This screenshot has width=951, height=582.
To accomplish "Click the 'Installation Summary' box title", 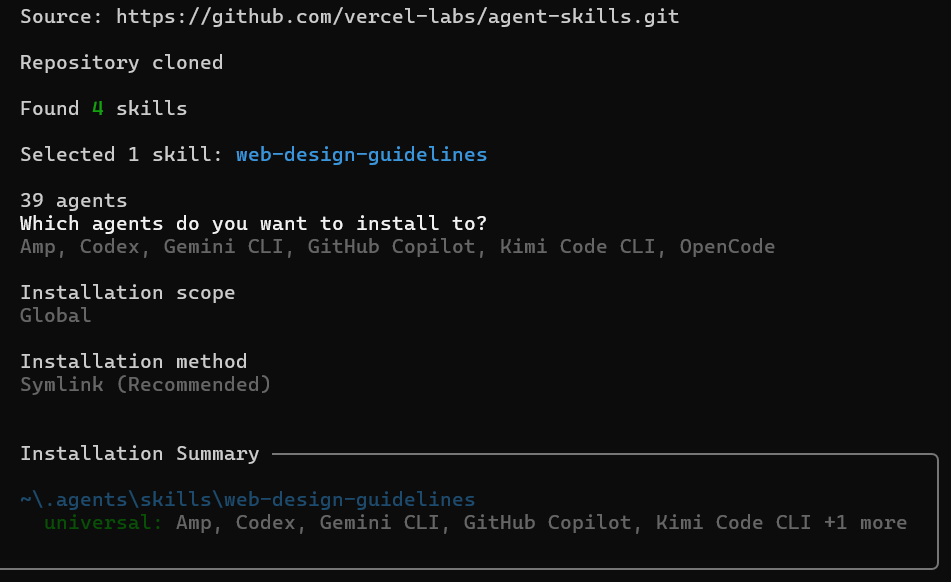I will pyautogui.click(x=139, y=454).
